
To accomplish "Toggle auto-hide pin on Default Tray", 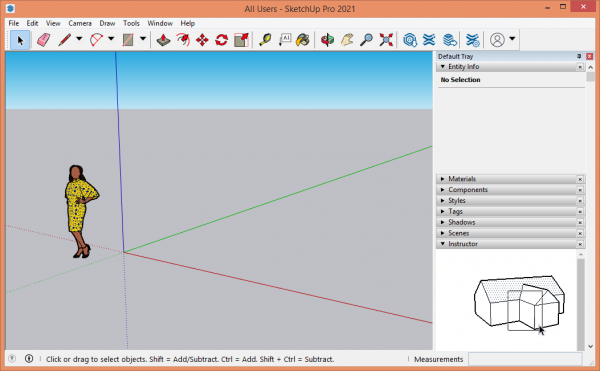I will coord(579,56).
